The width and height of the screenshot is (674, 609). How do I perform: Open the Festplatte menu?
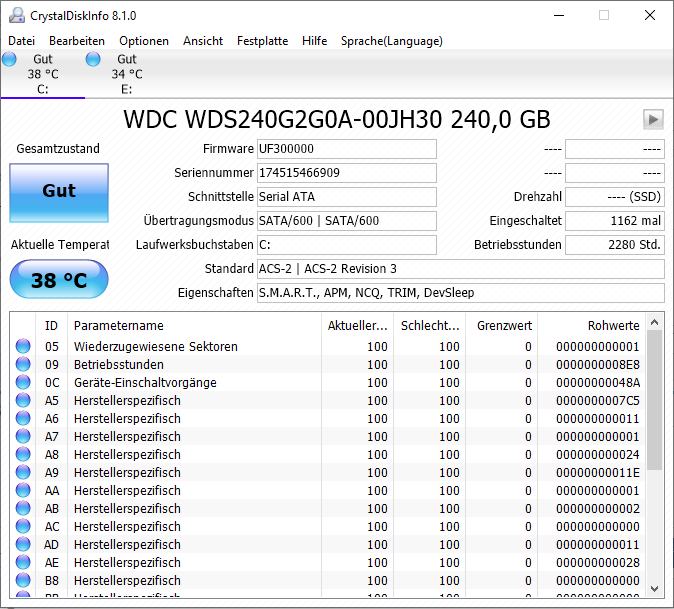click(263, 41)
